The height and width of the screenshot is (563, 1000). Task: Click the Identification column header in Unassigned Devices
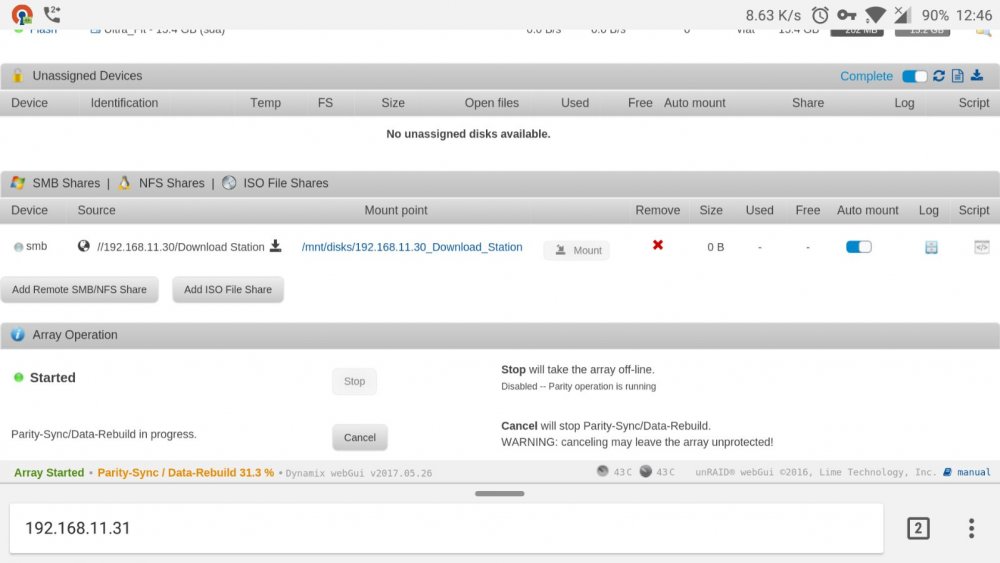pyautogui.click(x=124, y=103)
